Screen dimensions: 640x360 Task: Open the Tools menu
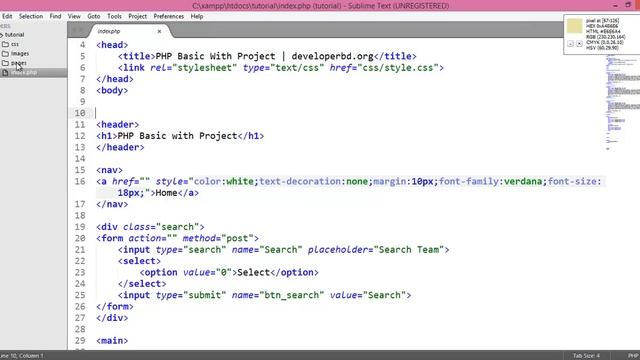(x=114, y=16)
